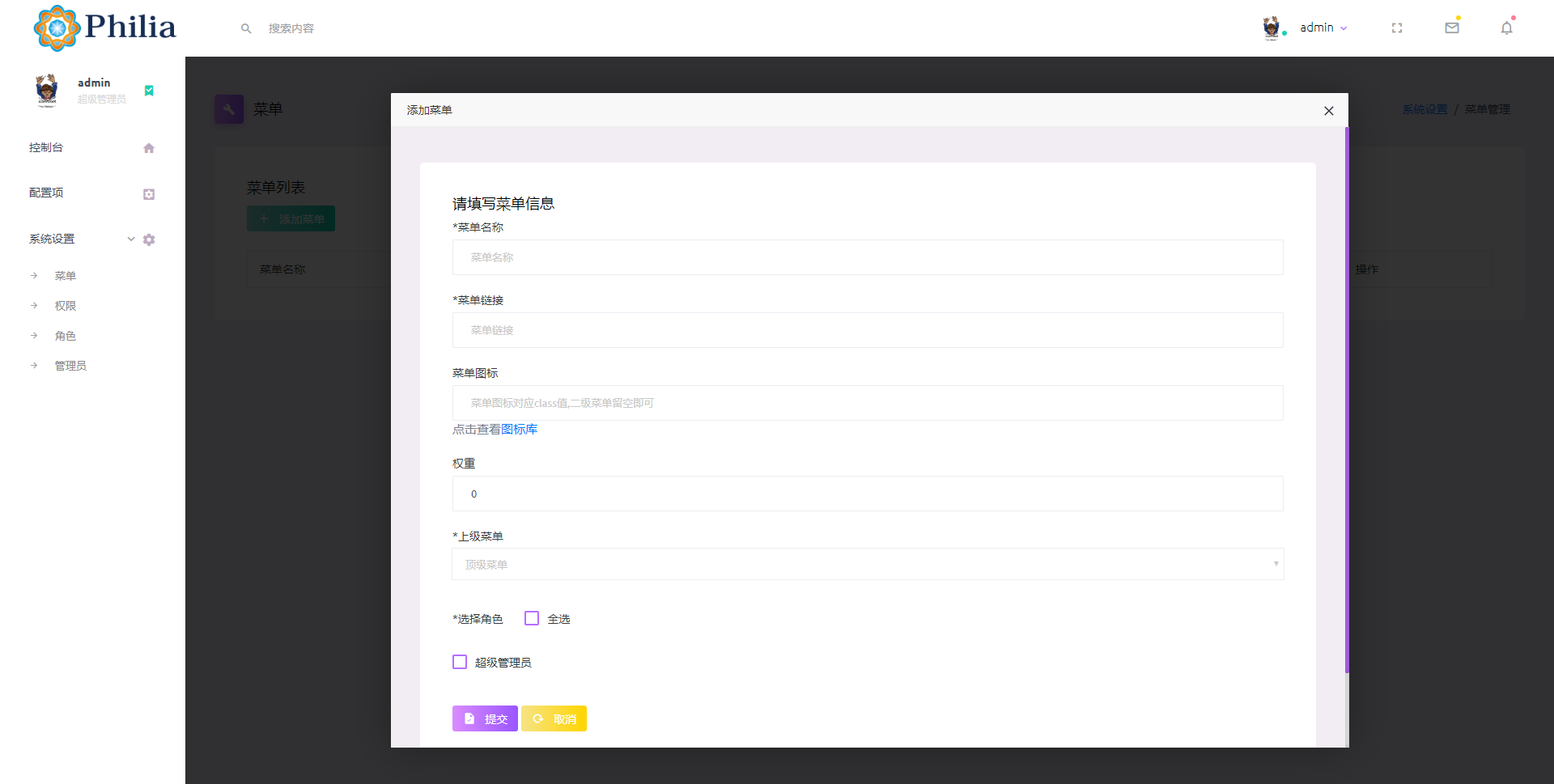Close the 添加菜单 dialog
Screen dimensions: 1554x784
(x=1328, y=111)
